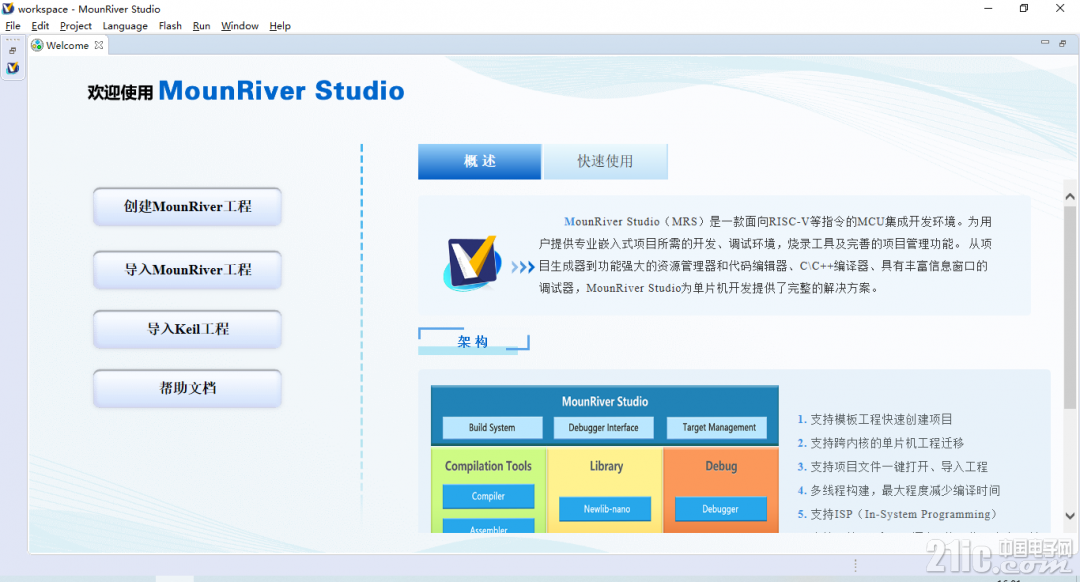
Task: Click the MounRiver logo icon in sidebar
Action: pyautogui.click(x=12, y=67)
